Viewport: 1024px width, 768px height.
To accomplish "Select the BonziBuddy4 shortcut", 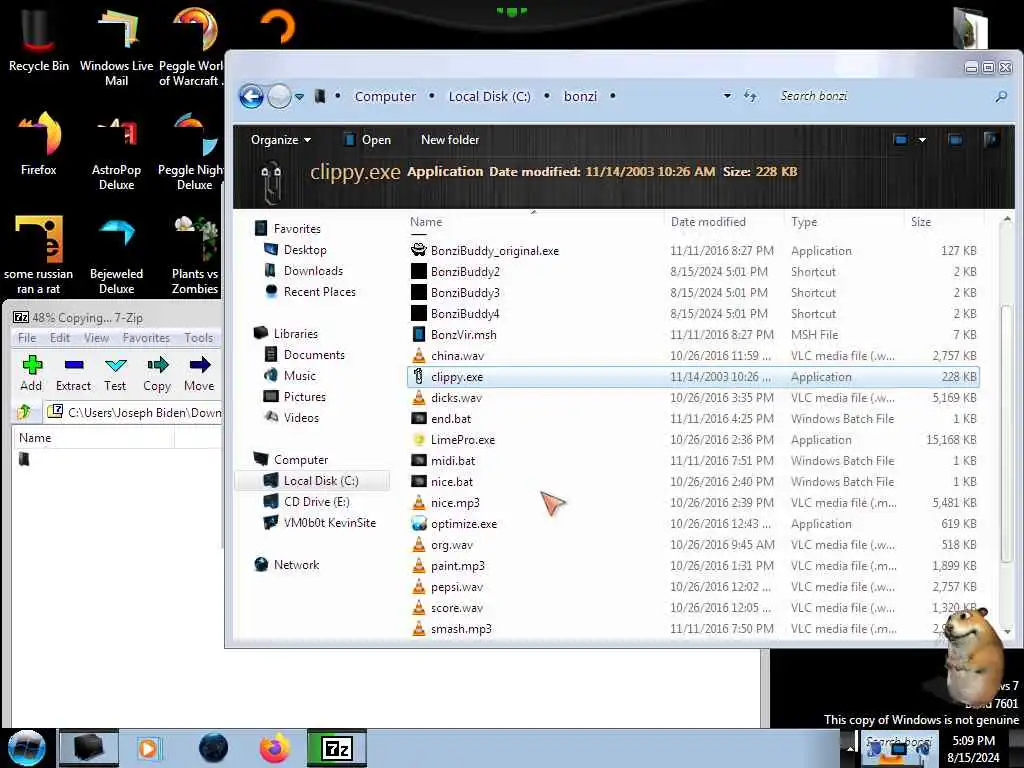I will [x=693, y=313].
